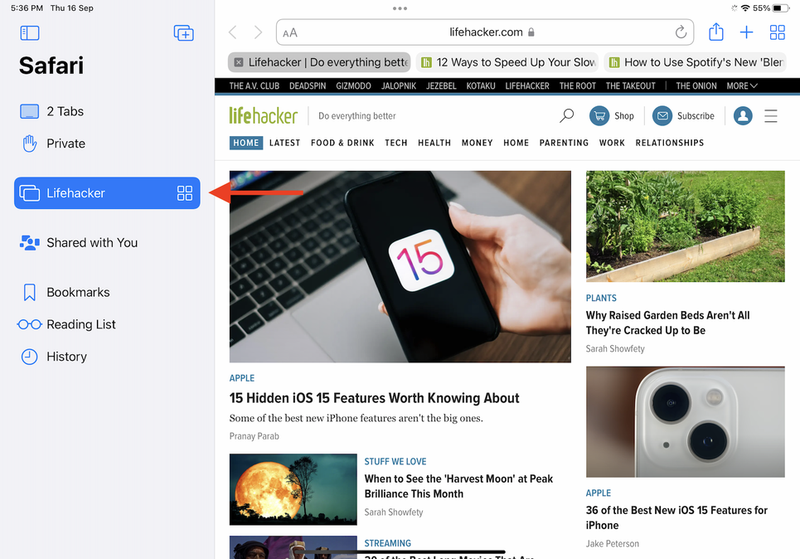Visit Deadspin site link
The image size is (800, 559).
click(308, 86)
